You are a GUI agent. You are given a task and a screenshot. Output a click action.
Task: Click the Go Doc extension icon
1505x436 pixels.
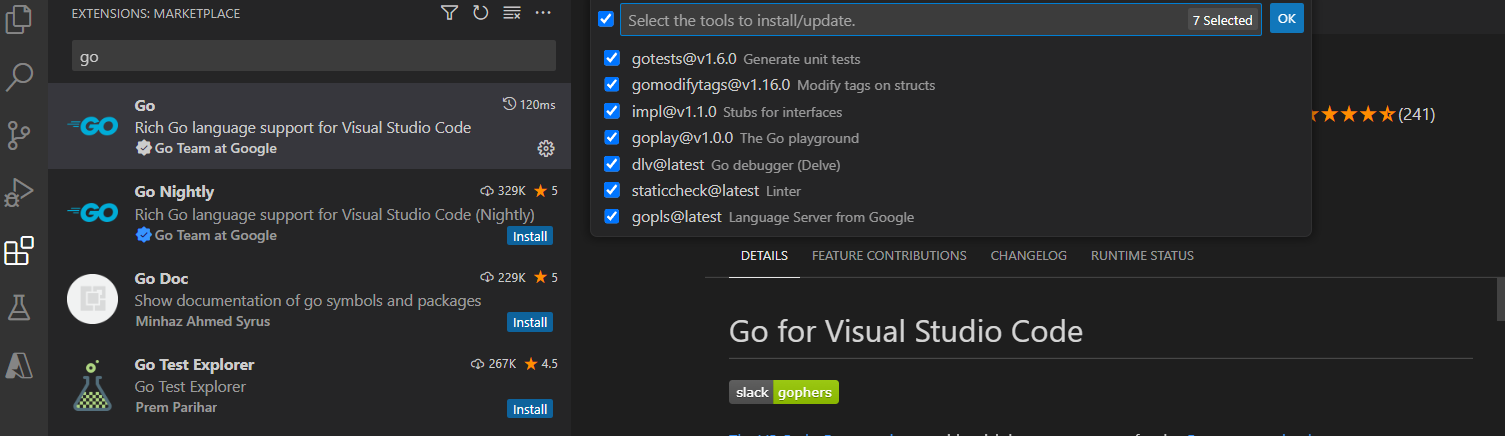click(93, 299)
